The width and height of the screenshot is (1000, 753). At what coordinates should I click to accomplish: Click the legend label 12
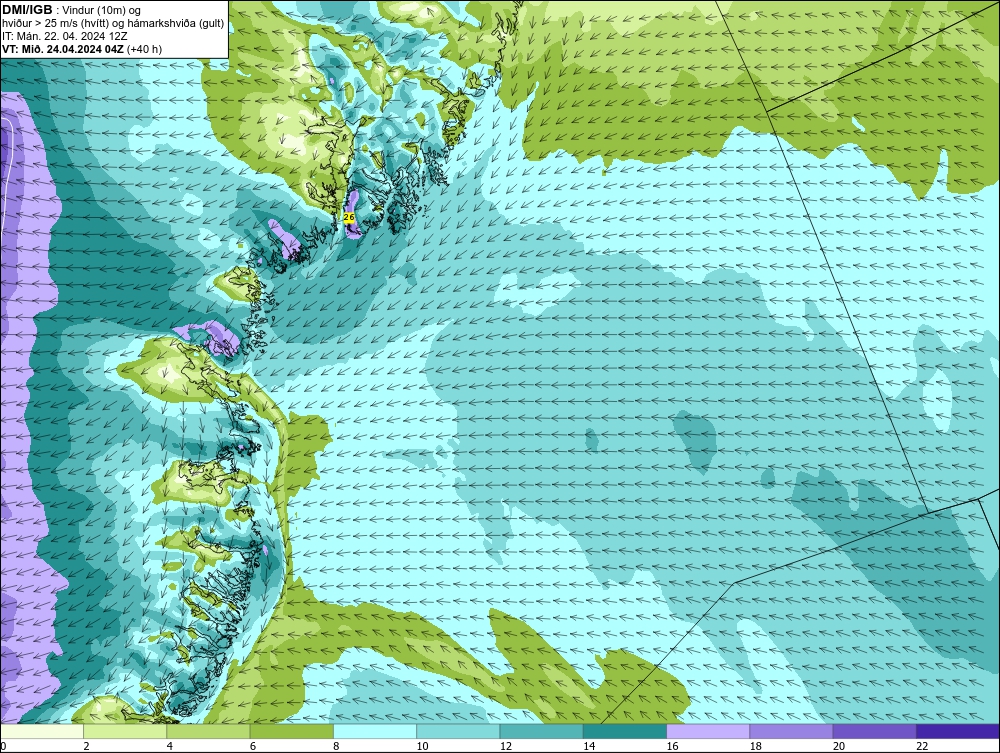click(506, 746)
